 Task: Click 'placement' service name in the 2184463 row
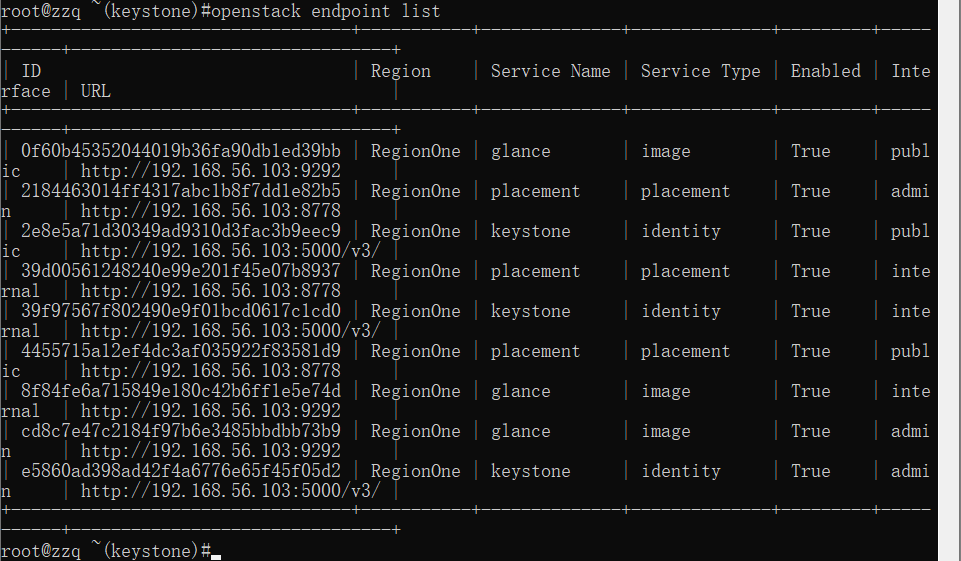[535, 192]
